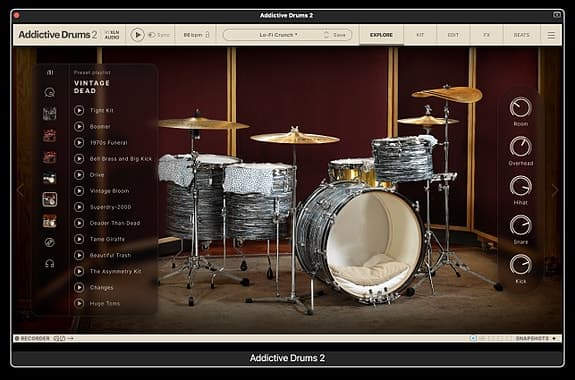Choose the first drum kit thumbnail in sidebar
The image size is (575, 380).
click(50, 114)
